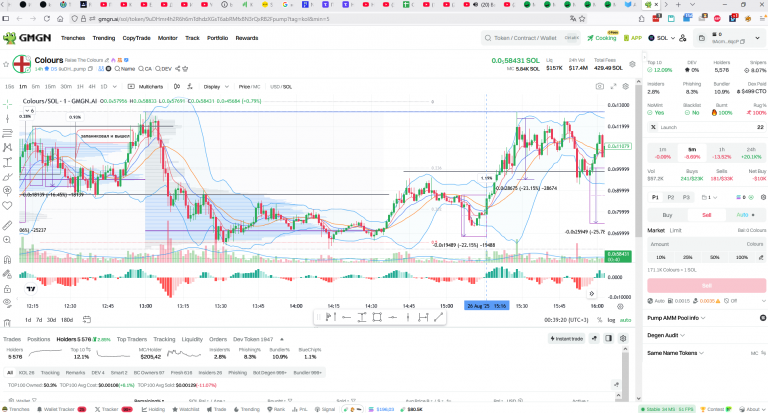Expand Same Name Tokens section

[675, 353]
